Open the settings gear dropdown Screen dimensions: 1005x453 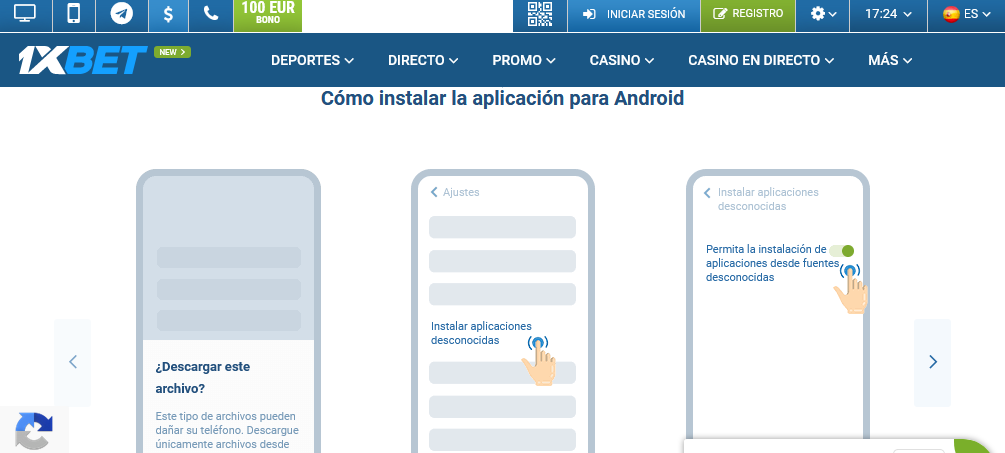[824, 14]
